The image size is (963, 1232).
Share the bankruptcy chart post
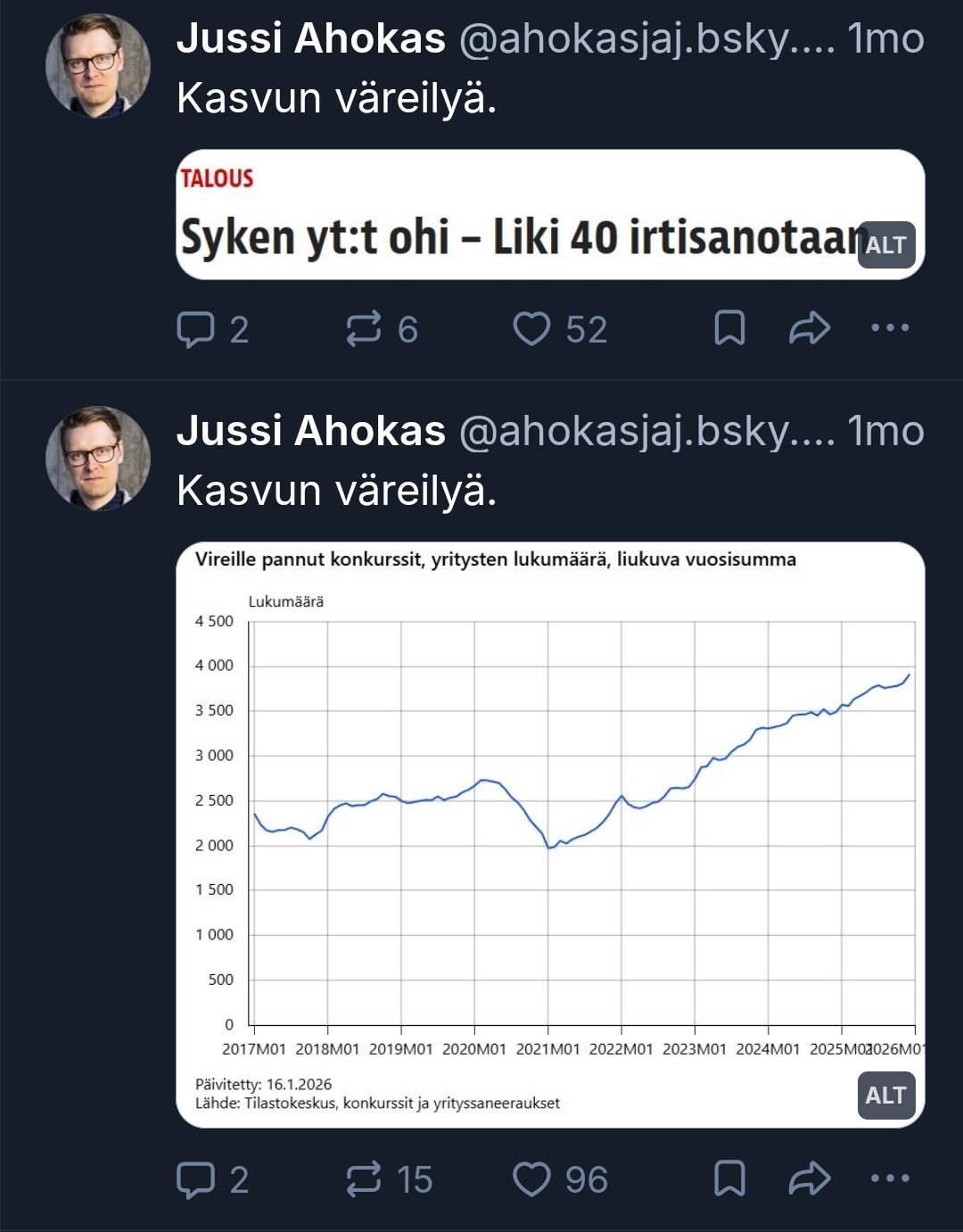tap(810, 1178)
